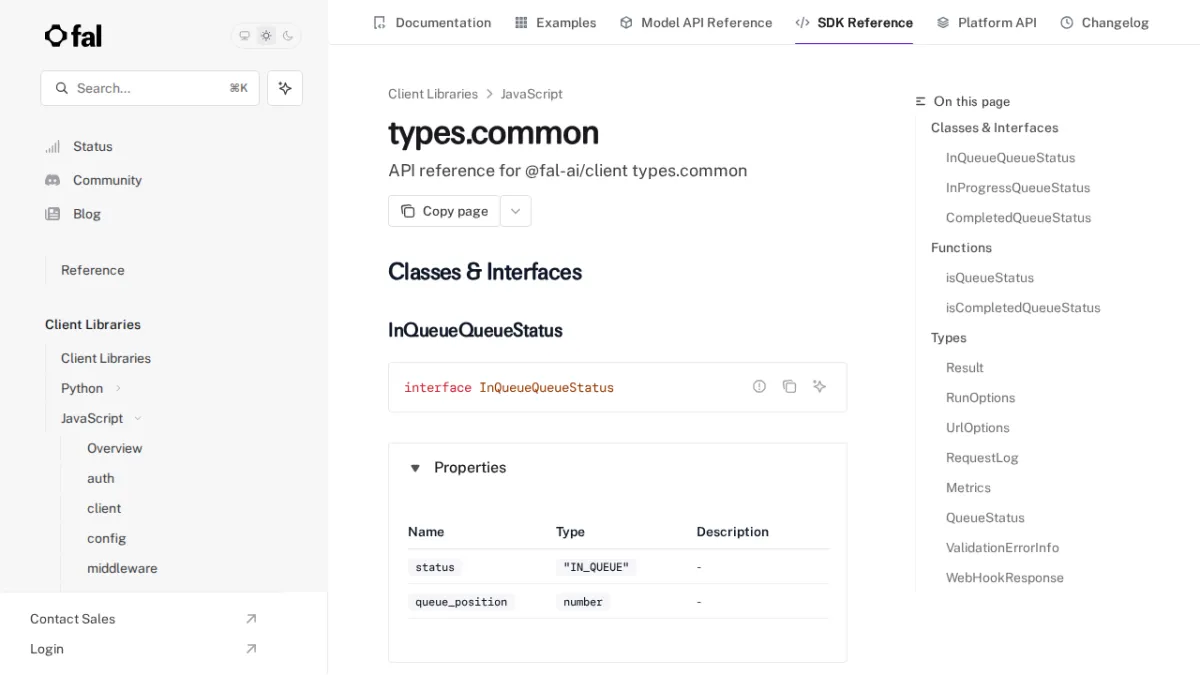The height and width of the screenshot is (675, 1200).
Task: Click the Examples grid icon
Action: (521, 22)
